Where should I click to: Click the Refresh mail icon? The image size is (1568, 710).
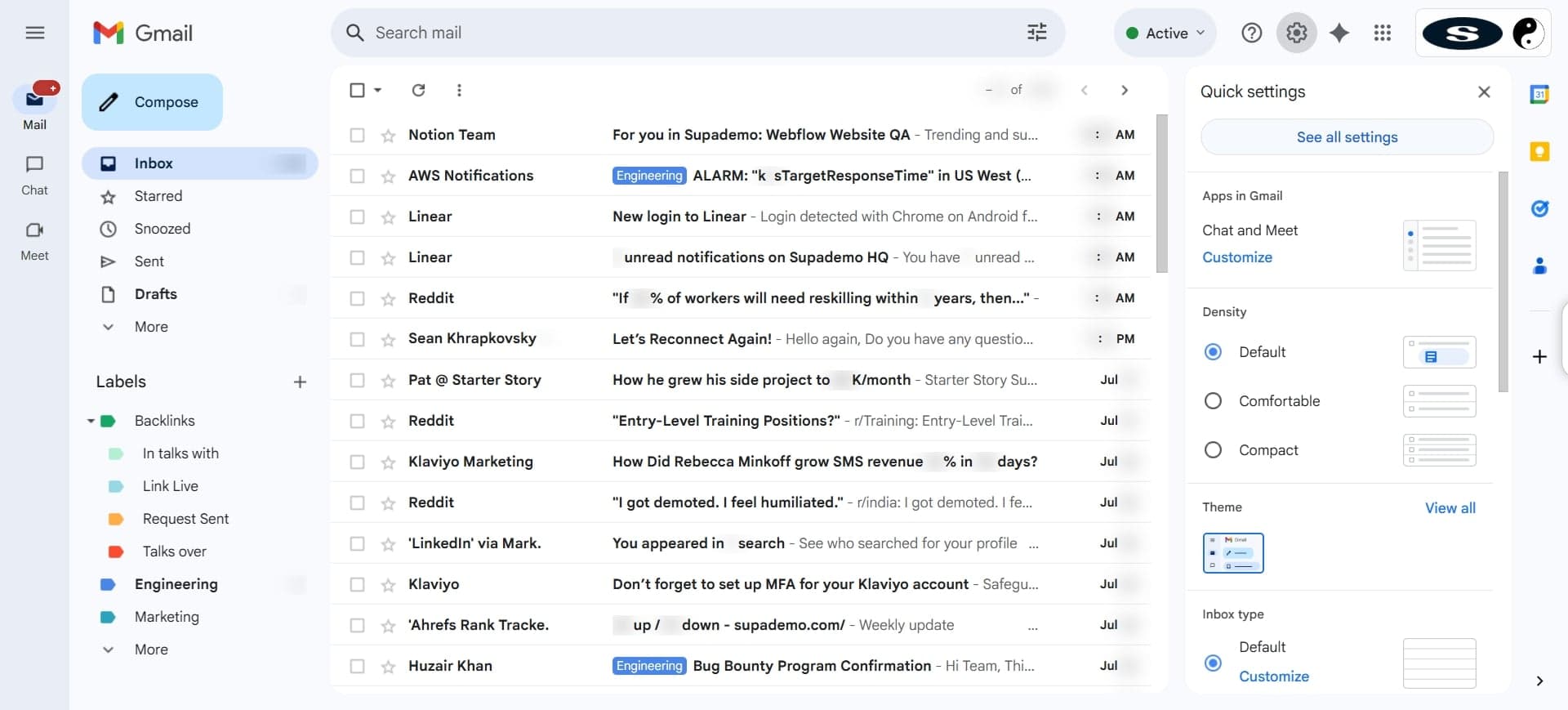pyautogui.click(x=418, y=90)
